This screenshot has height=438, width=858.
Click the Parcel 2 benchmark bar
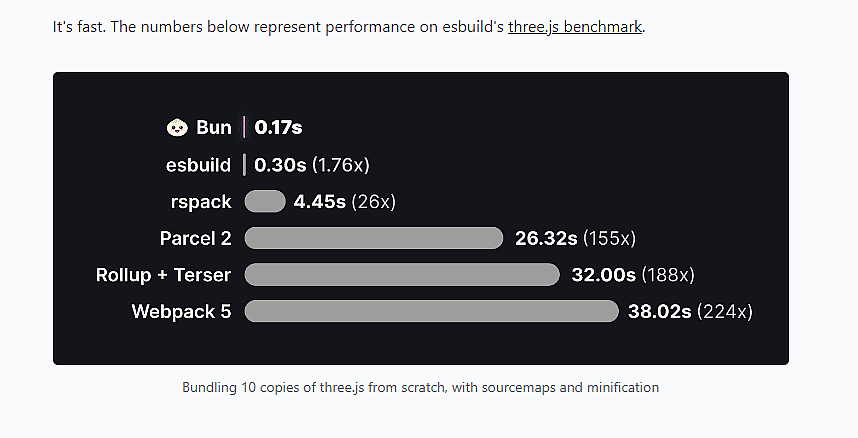(x=374, y=238)
